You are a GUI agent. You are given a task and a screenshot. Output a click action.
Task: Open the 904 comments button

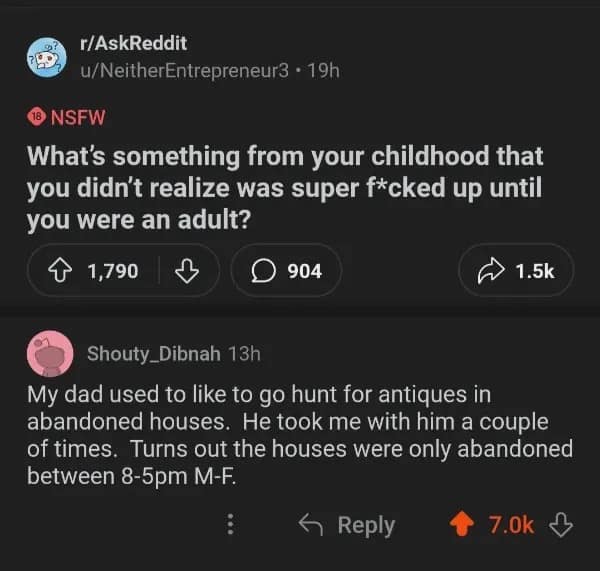click(x=285, y=270)
